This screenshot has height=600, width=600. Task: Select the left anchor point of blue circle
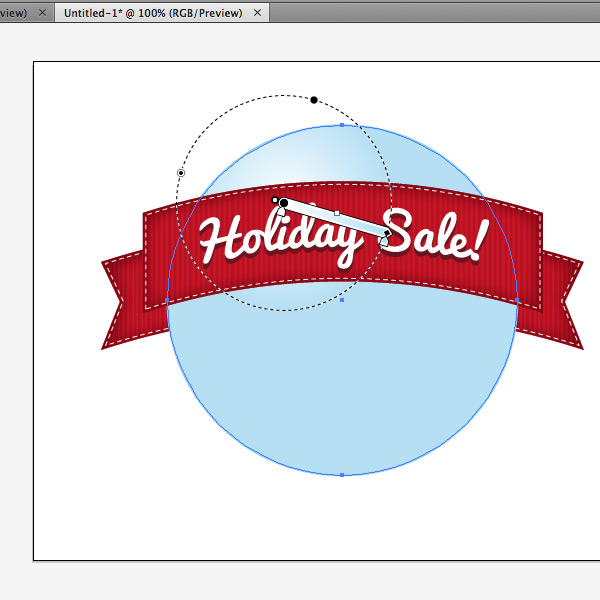click(167, 300)
